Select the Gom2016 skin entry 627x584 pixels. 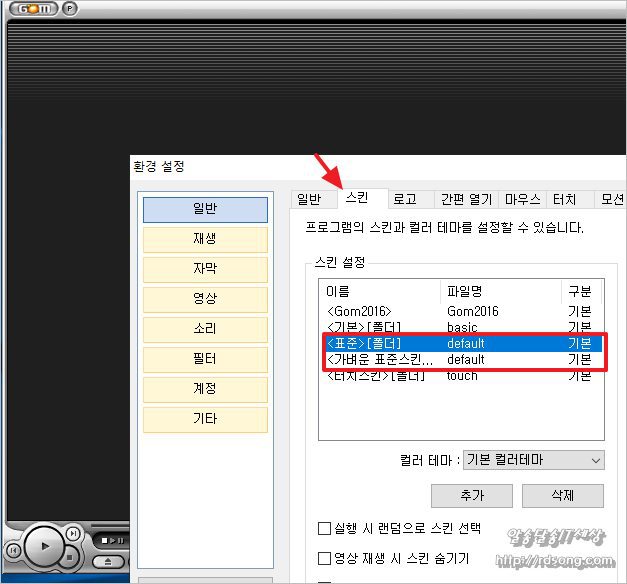tap(360, 312)
